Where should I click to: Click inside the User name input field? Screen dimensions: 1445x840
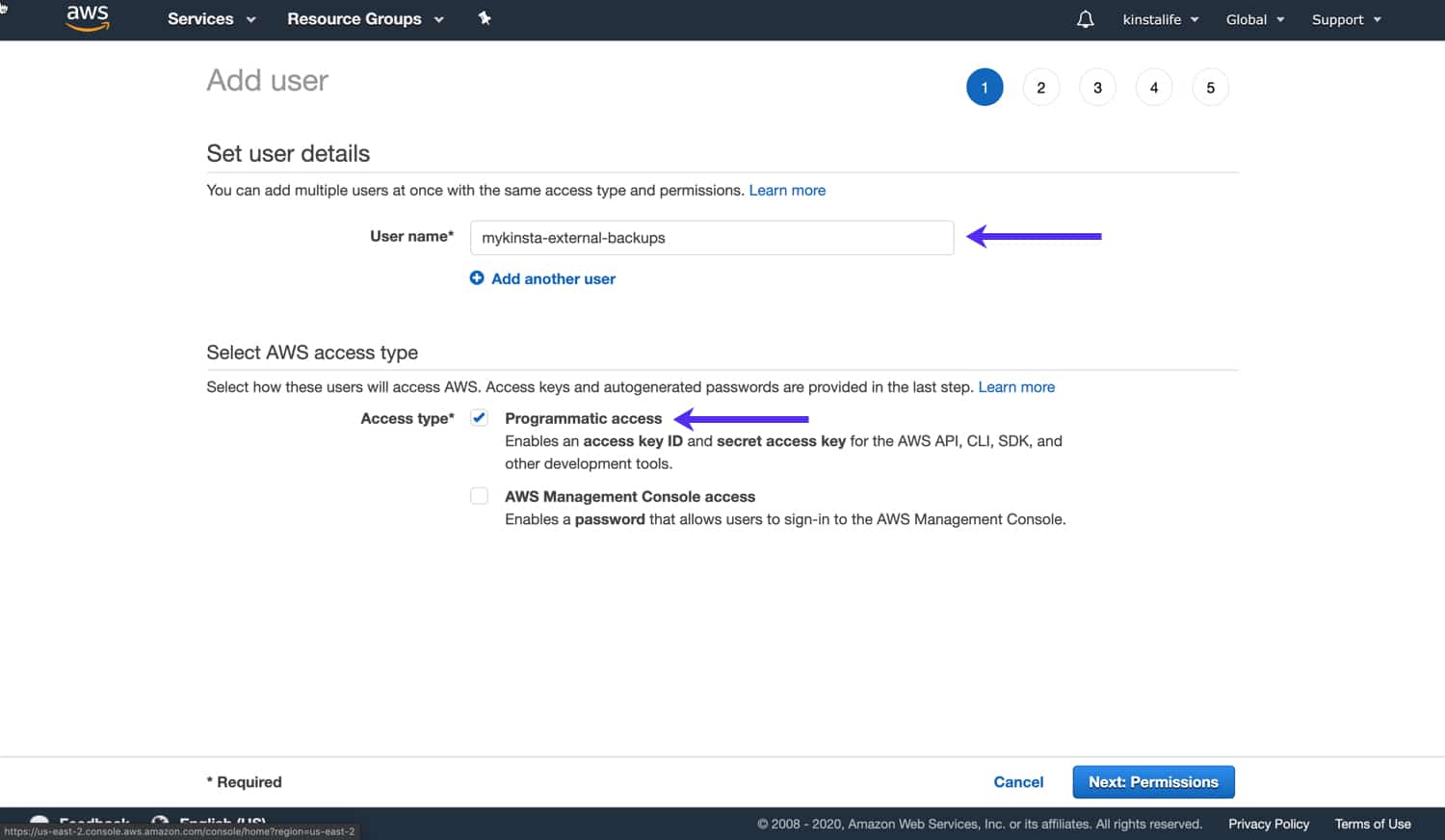pyautogui.click(x=711, y=238)
